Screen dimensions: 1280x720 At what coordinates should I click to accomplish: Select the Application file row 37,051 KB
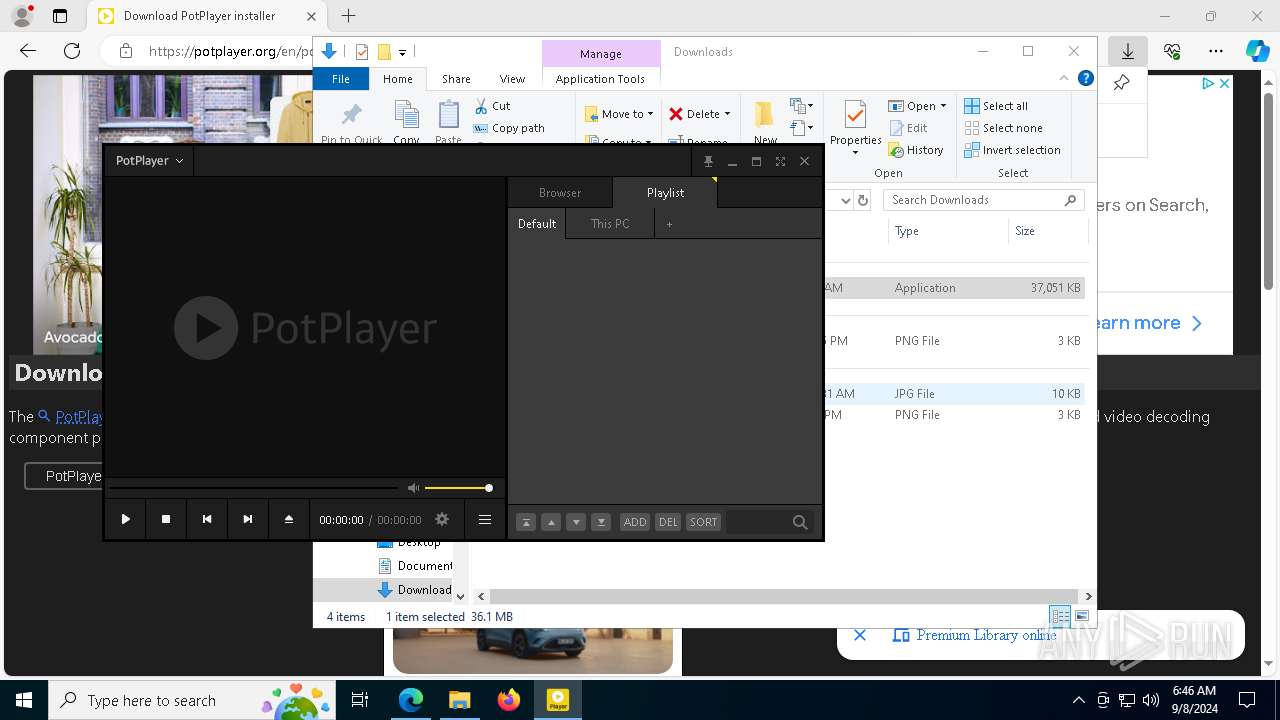(953, 288)
